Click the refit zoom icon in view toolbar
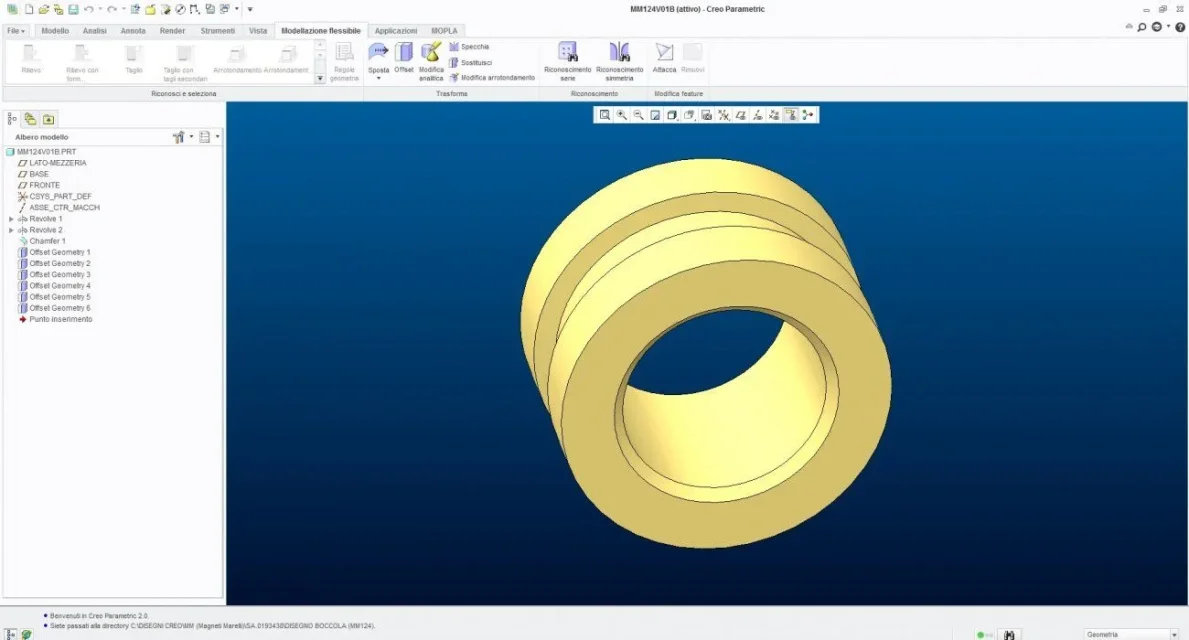1189x640 pixels. pos(605,115)
